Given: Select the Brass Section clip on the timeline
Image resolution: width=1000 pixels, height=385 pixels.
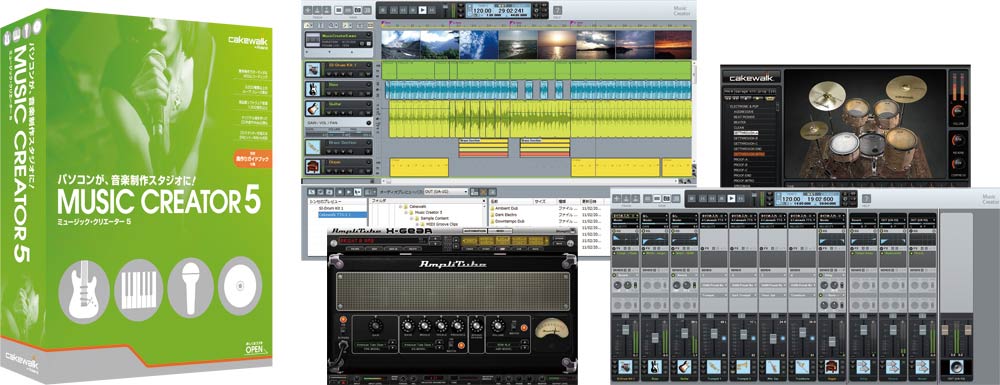Looking at the screenshot, I should click(x=483, y=147).
